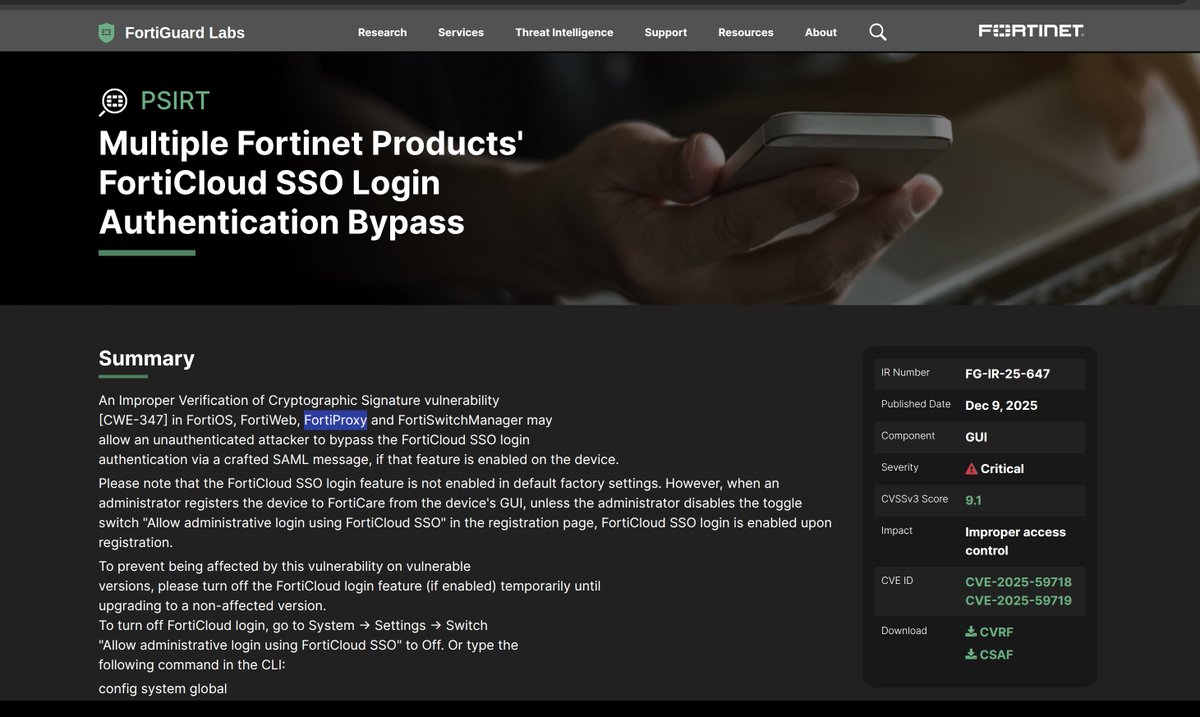1200x717 pixels.
Task: Click the FortiGuard Labs home link text
Action: pos(185,33)
